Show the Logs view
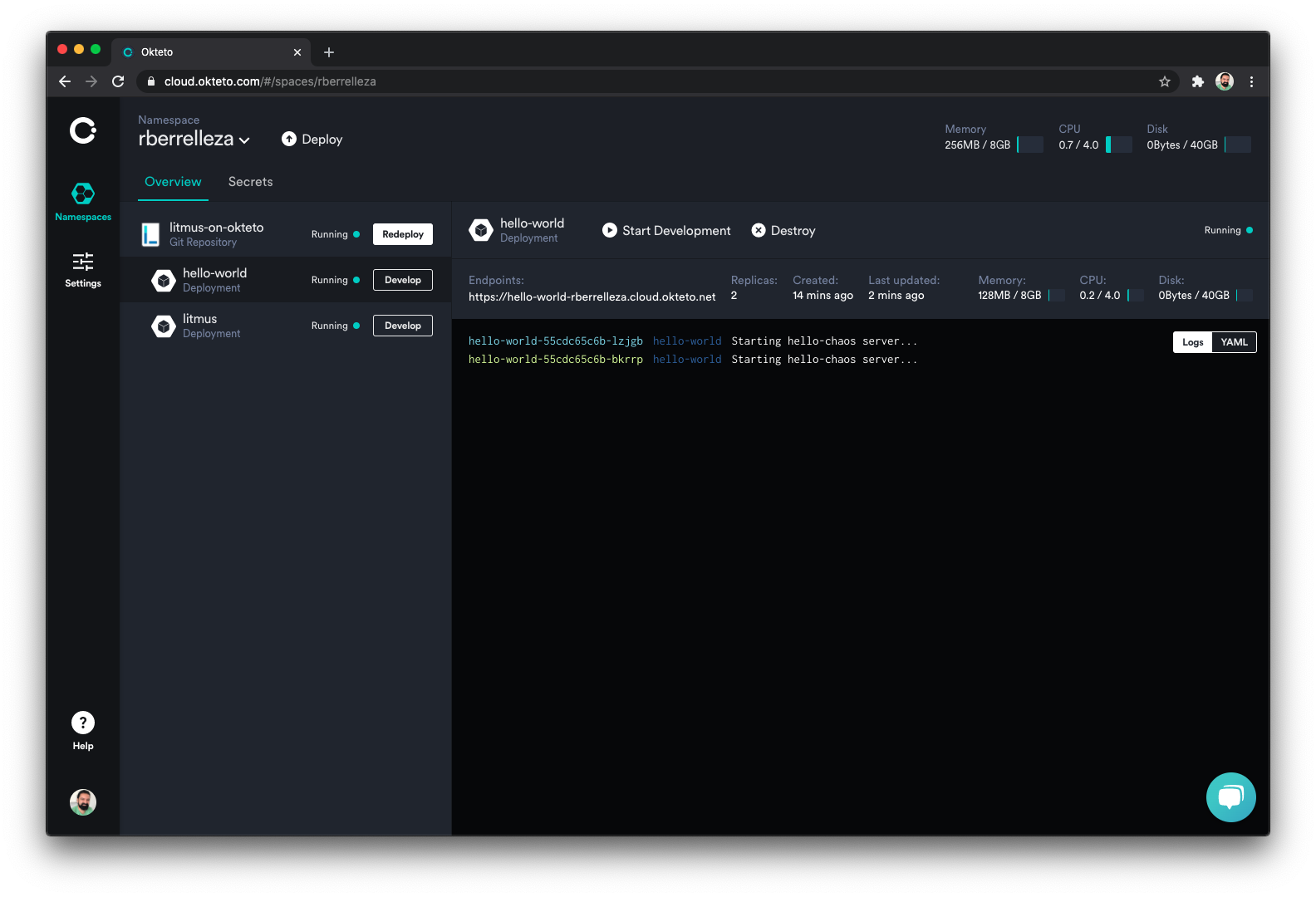This screenshot has width=1316, height=897. coord(1193,342)
